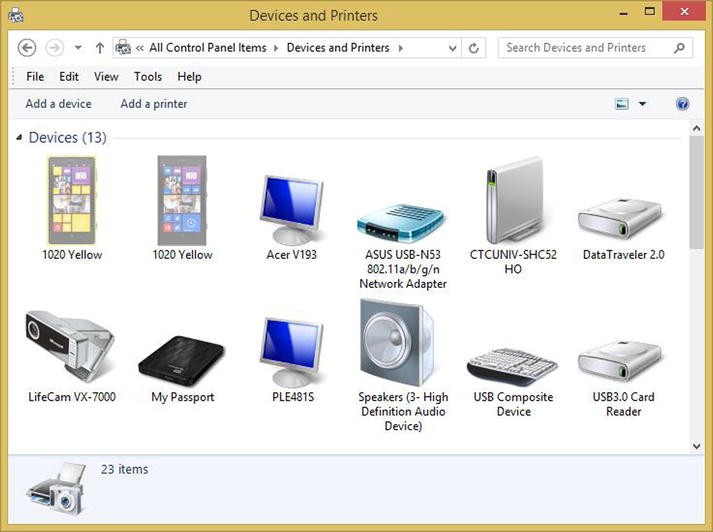Image resolution: width=713 pixels, height=532 pixels.
Task: Click Add a device
Action: coord(58,104)
